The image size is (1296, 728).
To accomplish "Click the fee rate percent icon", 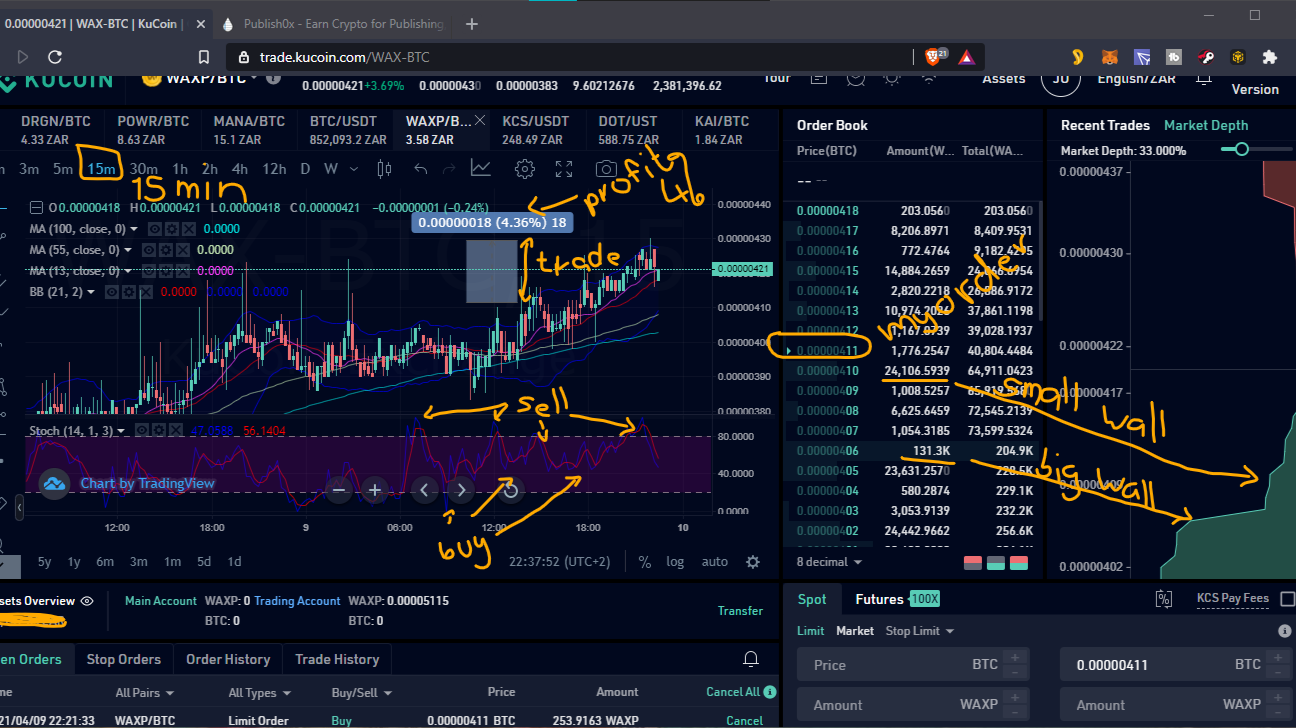I will coord(1163,599).
